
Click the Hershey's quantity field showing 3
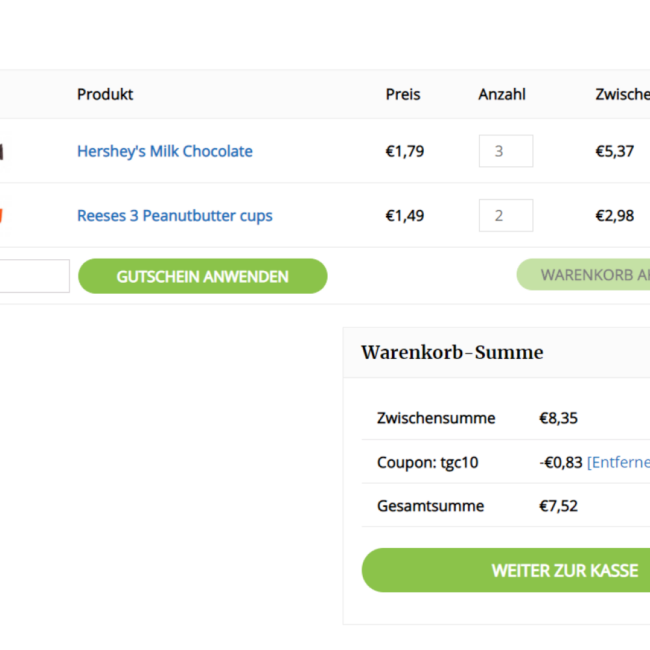pyautogui.click(x=505, y=151)
